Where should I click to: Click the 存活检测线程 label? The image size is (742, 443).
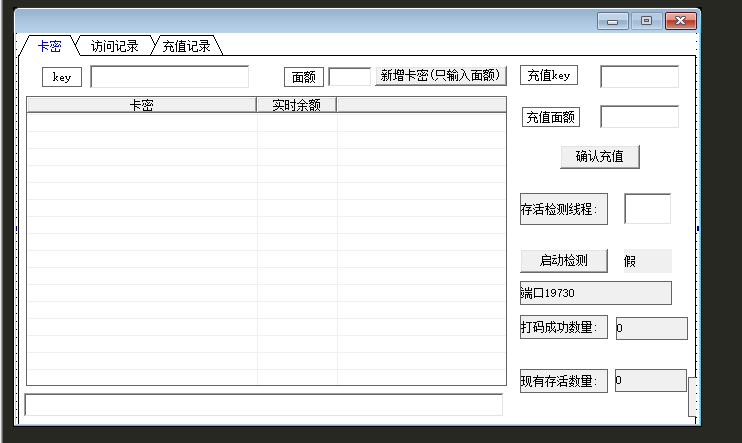[x=564, y=209]
